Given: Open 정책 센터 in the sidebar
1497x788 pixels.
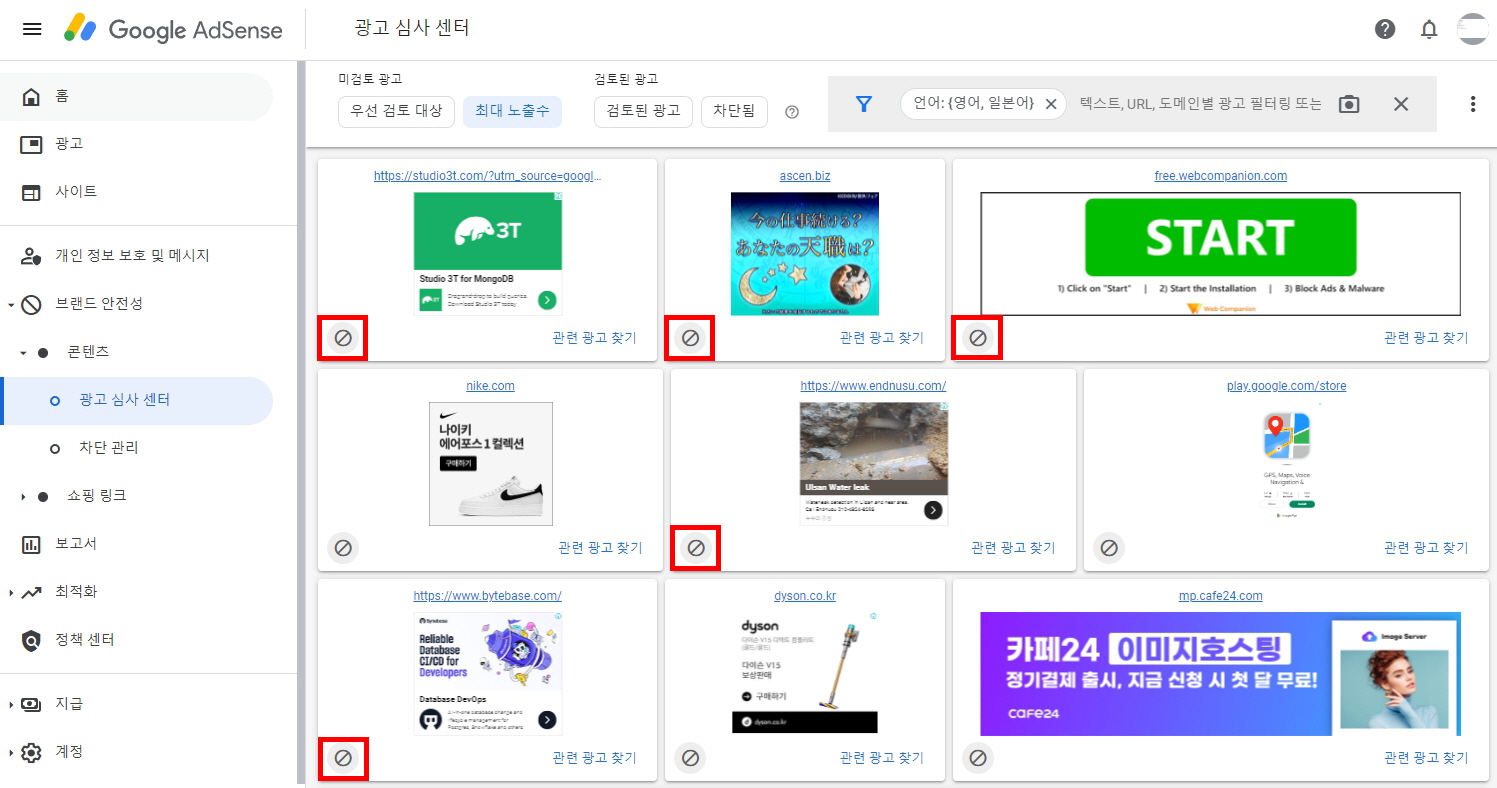Looking at the screenshot, I should pos(136,640).
